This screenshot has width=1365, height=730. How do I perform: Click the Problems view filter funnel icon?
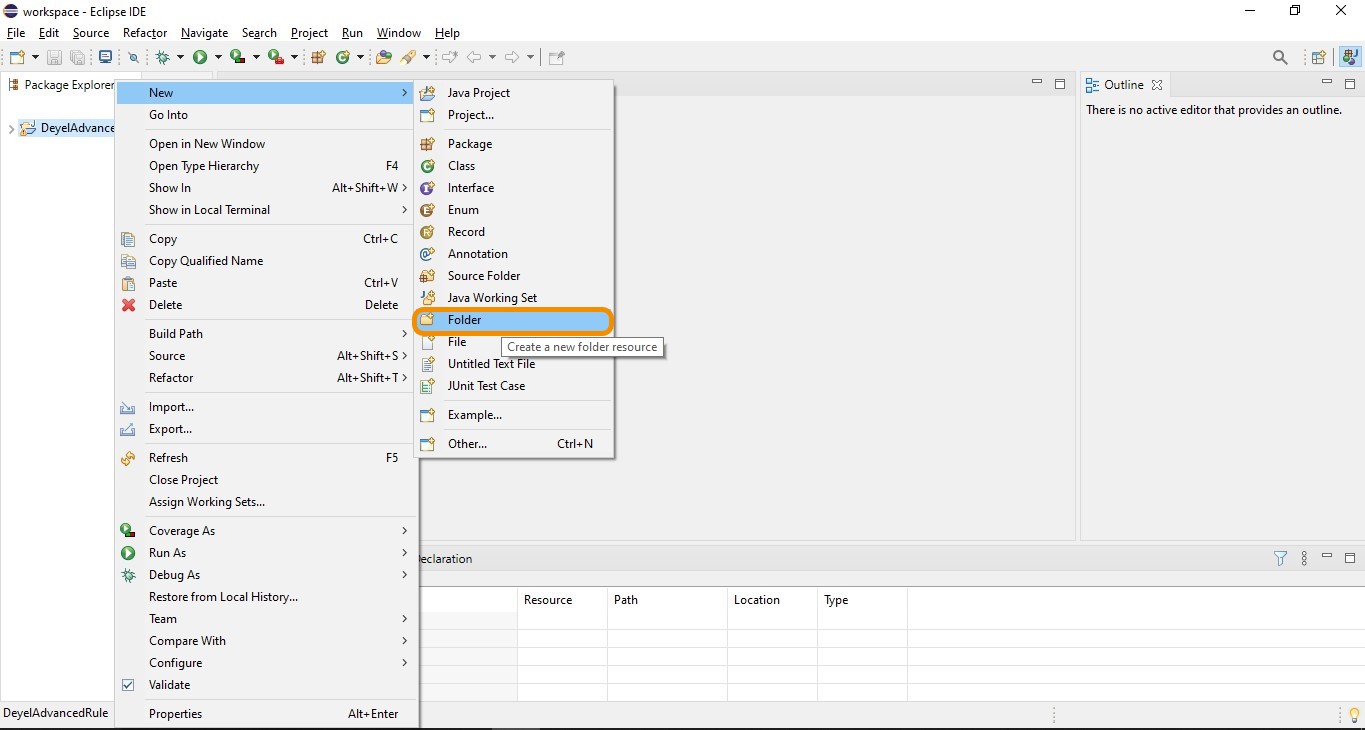click(1280, 559)
